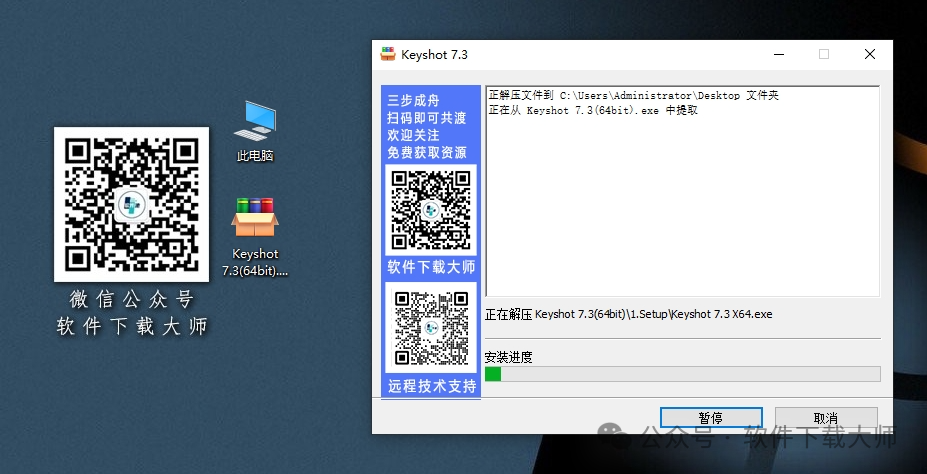Click the QR code above 软件下载大师 in the installer sidebar
The image size is (927, 474).
tap(431, 210)
